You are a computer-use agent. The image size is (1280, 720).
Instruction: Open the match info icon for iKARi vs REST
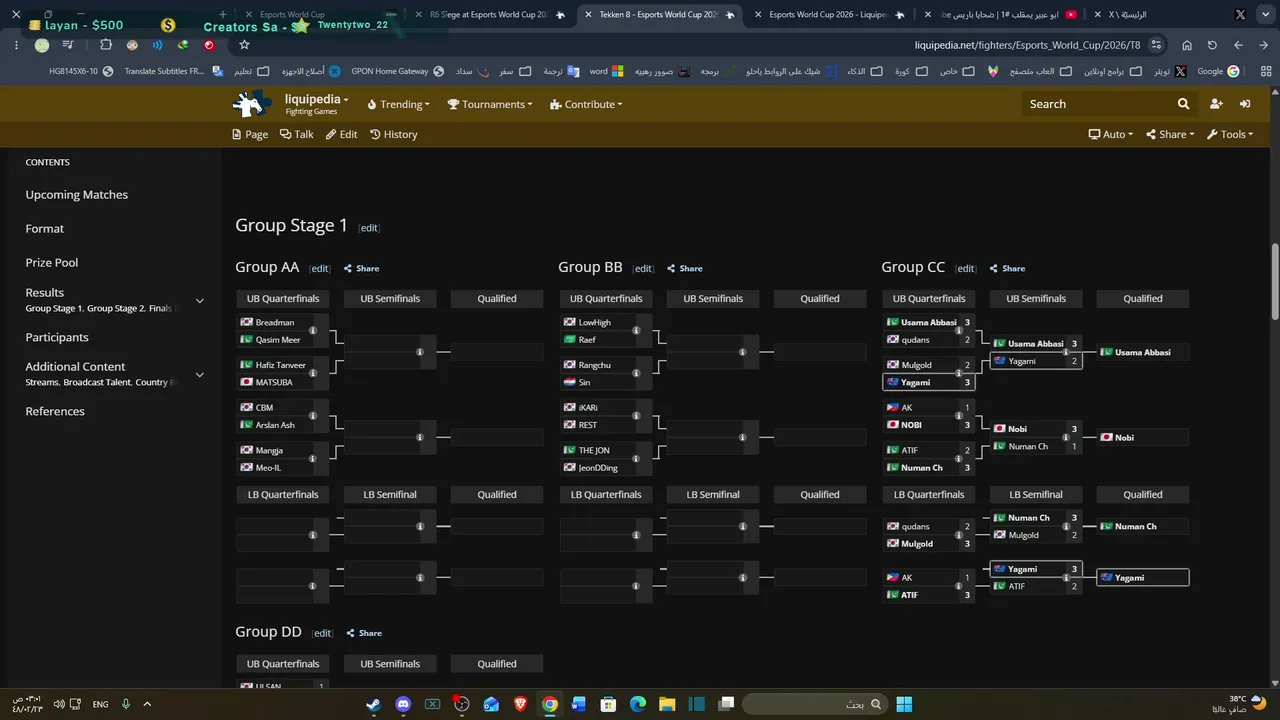point(636,416)
